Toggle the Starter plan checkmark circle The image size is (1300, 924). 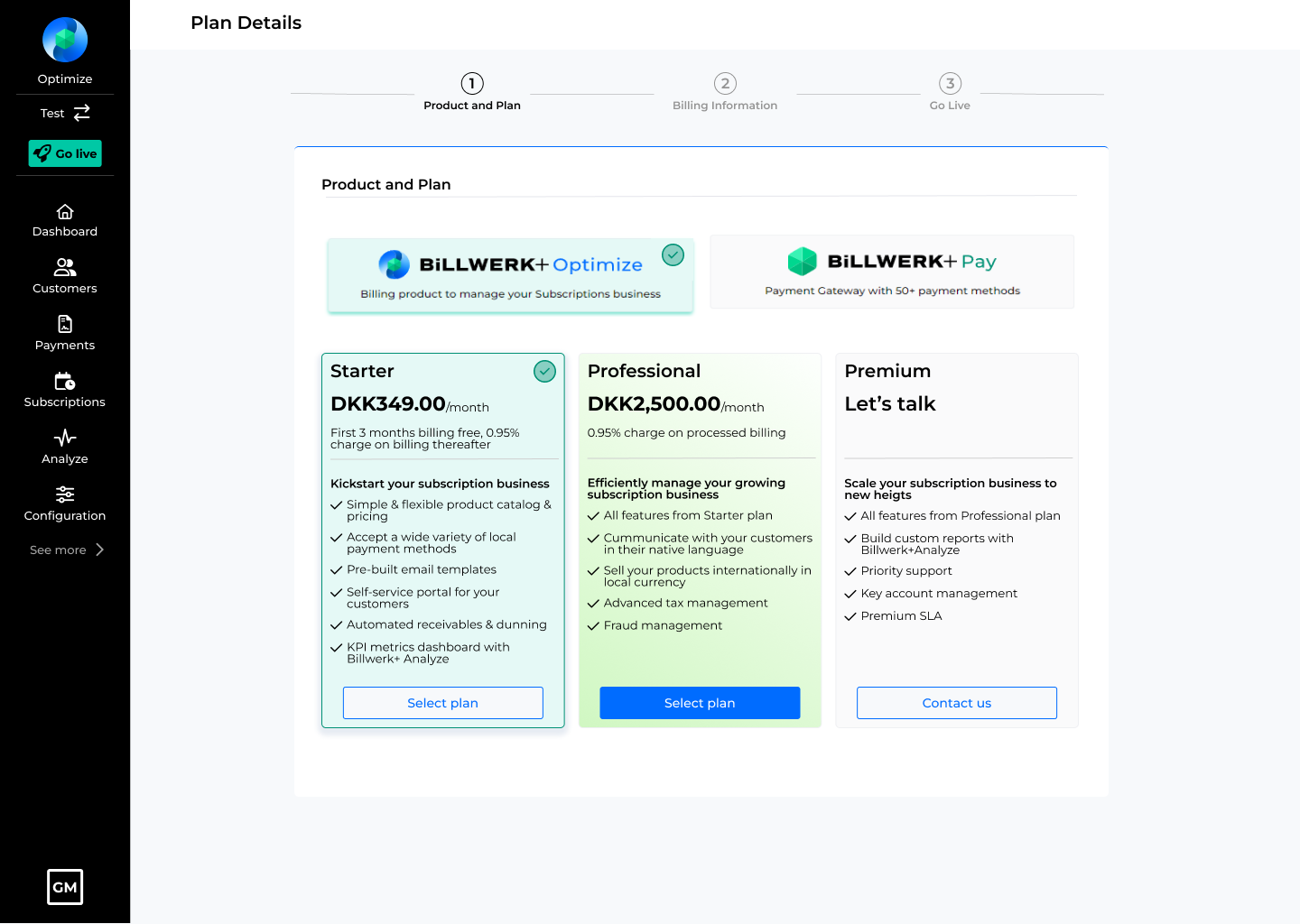(544, 371)
